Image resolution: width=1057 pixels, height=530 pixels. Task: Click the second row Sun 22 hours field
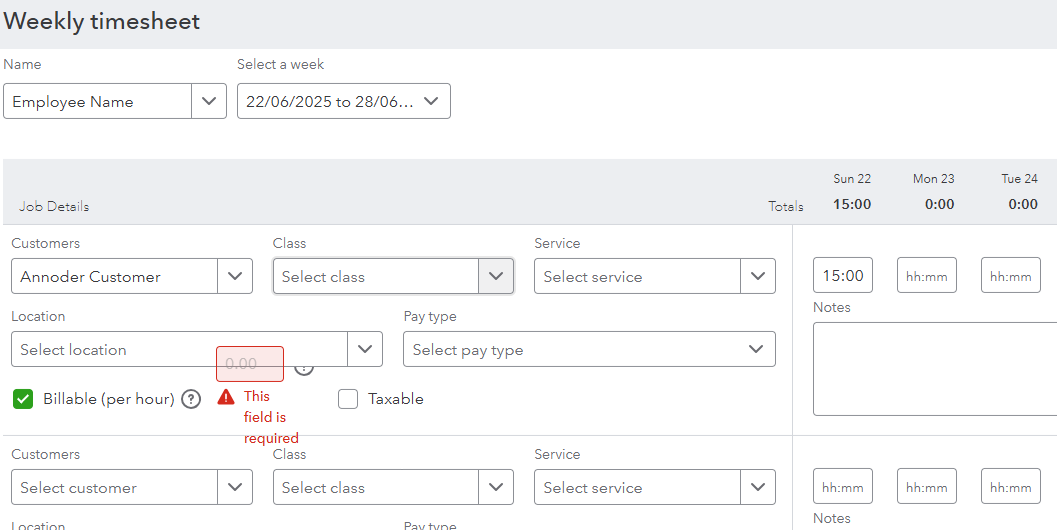point(843,486)
